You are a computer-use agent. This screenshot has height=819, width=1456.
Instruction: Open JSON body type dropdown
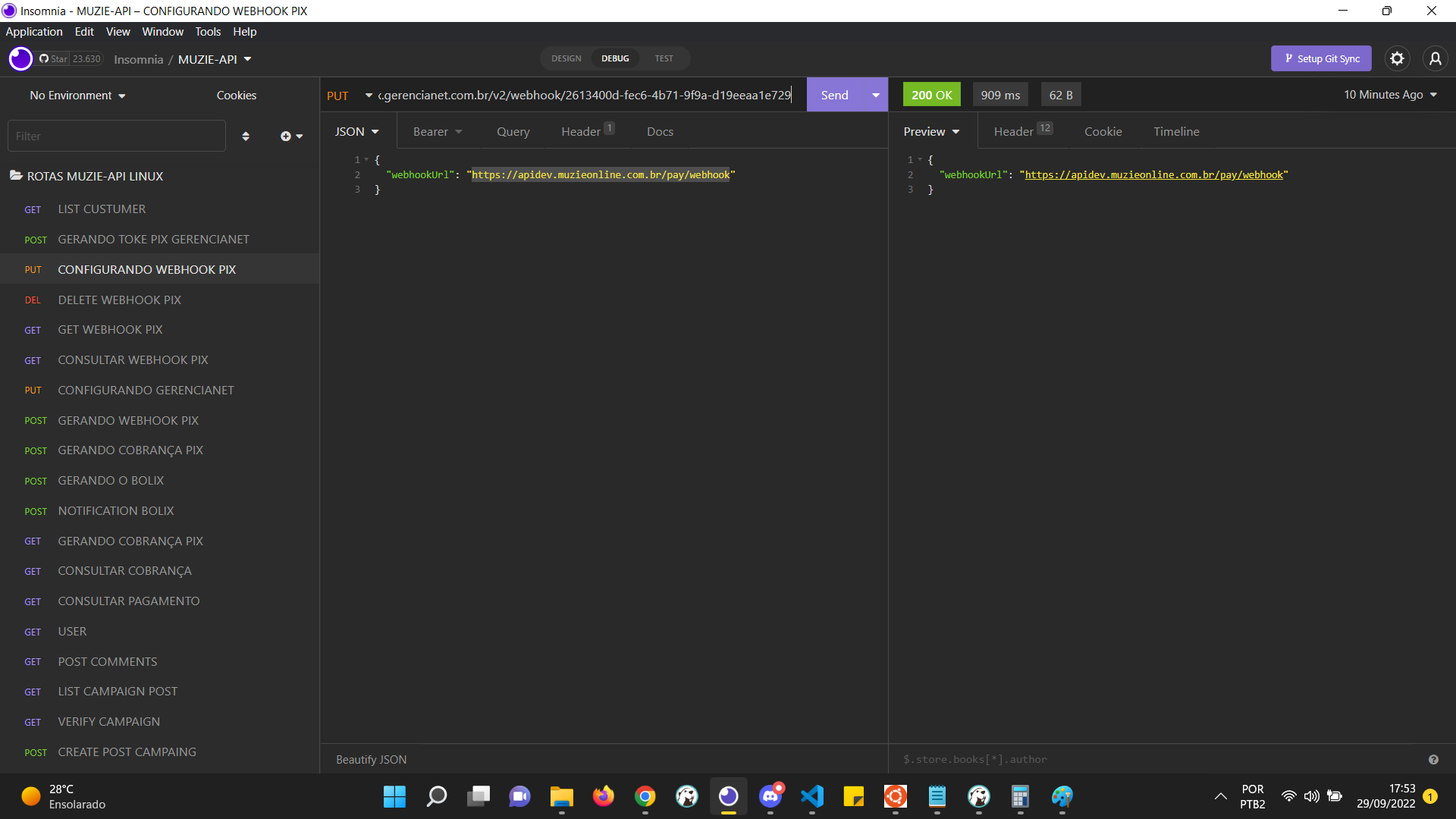(357, 131)
